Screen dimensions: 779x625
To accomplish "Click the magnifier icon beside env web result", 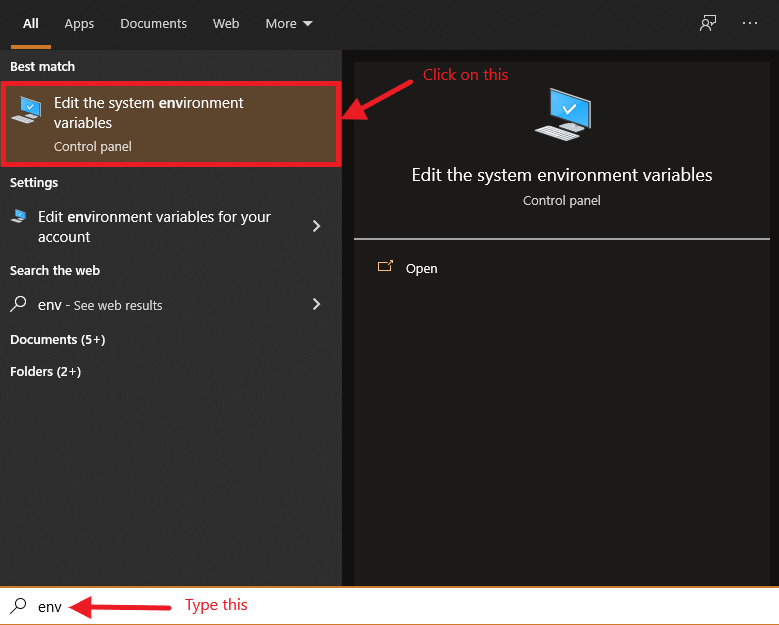I will [x=18, y=304].
